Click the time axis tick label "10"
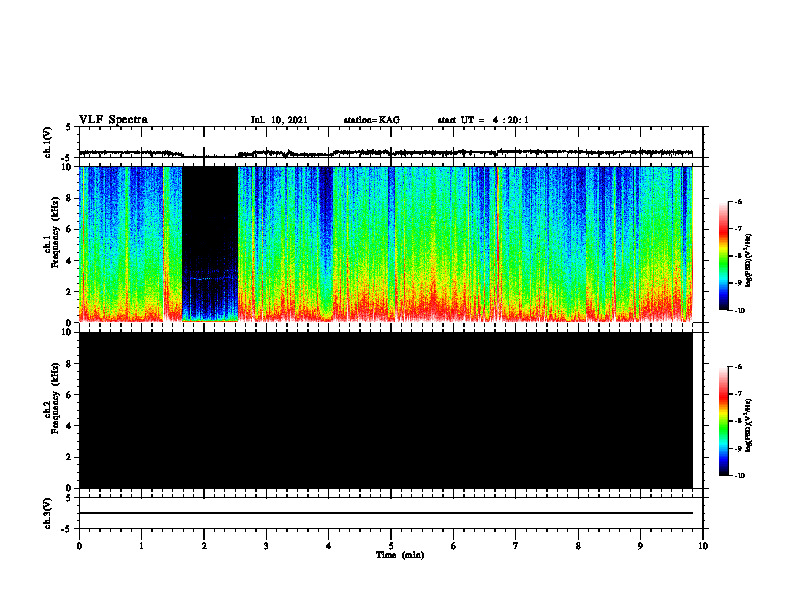The image size is (792, 612). click(703, 546)
